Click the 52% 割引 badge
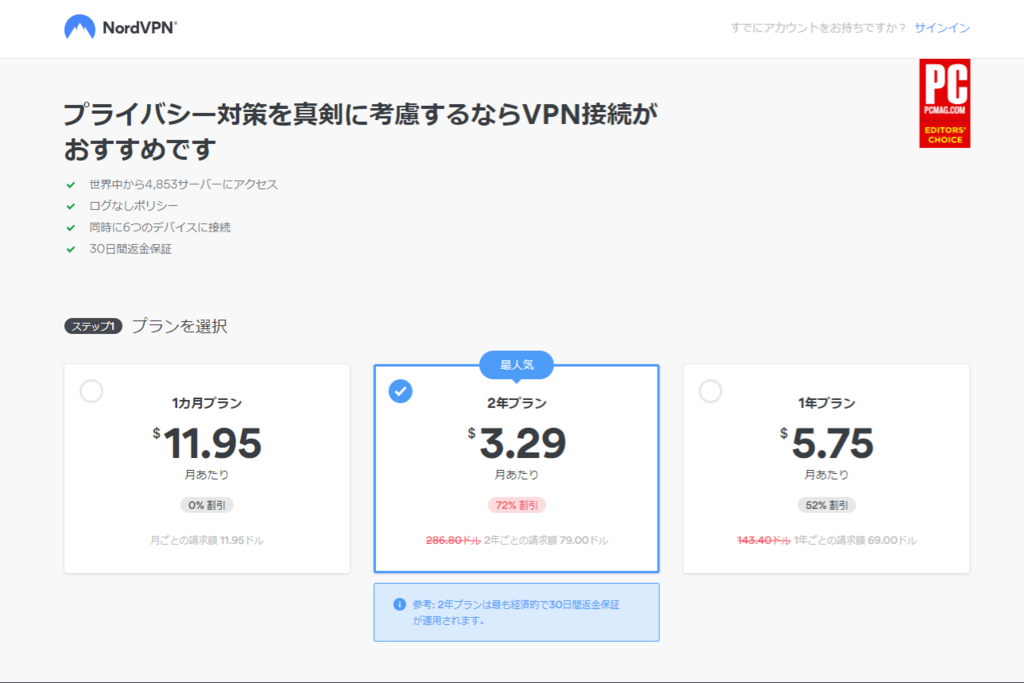The height and width of the screenshot is (683, 1024). (x=825, y=505)
